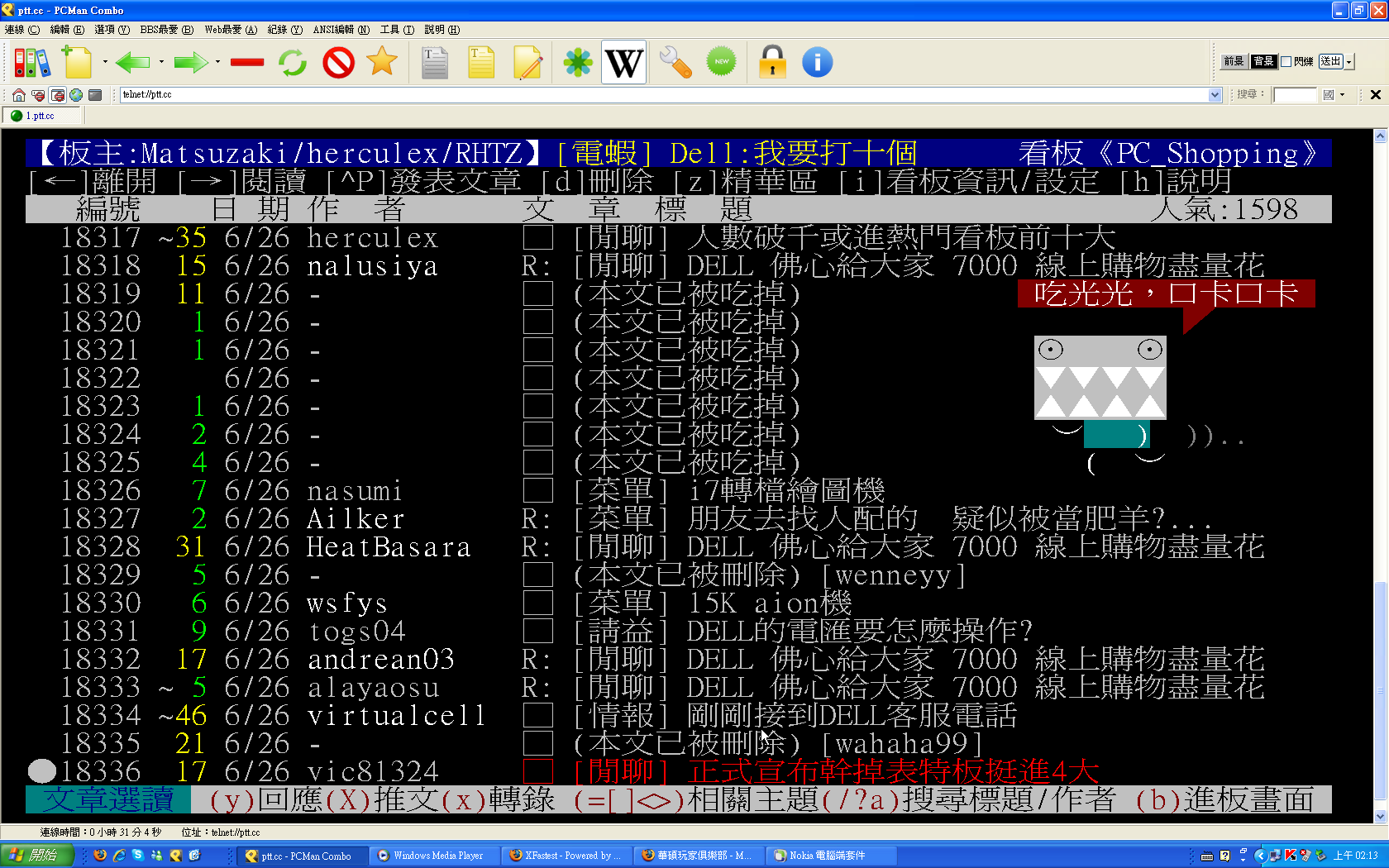The width and height of the screenshot is (1389, 868).
Task: Open the BBS最愛 menu
Action: point(166,30)
